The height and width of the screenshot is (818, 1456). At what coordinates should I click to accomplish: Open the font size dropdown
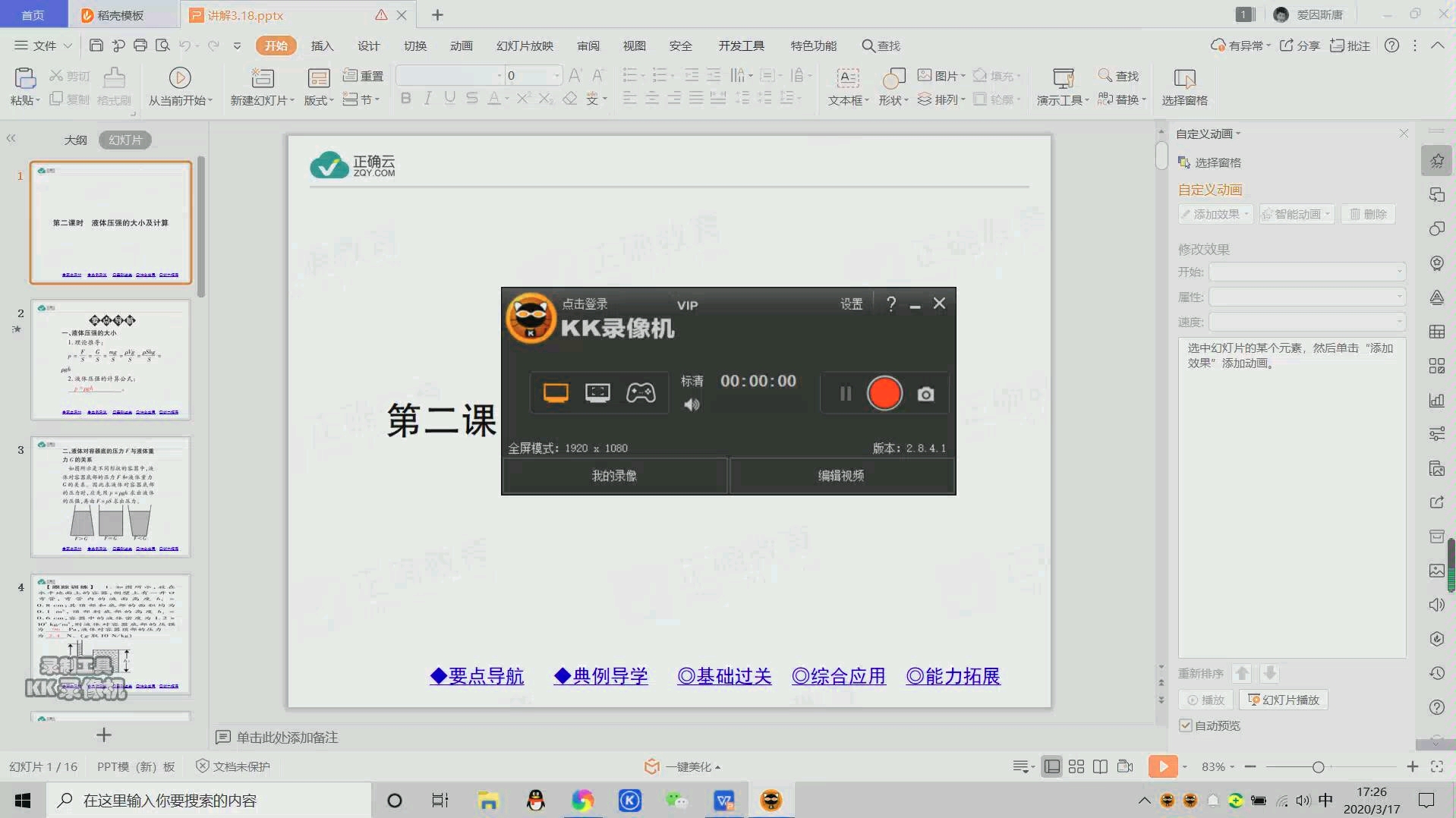(x=556, y=75)
